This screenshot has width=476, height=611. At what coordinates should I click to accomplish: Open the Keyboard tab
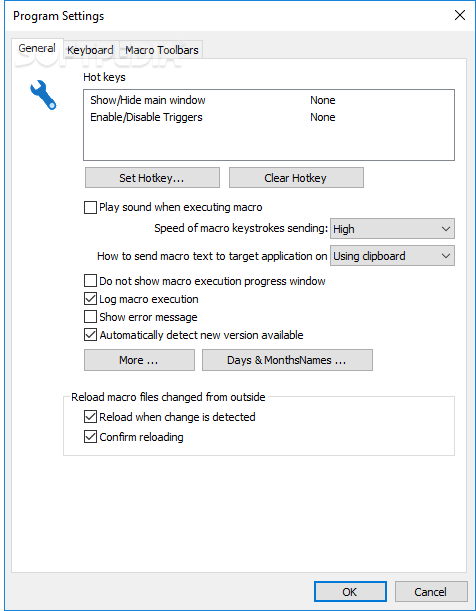(90, 50)
